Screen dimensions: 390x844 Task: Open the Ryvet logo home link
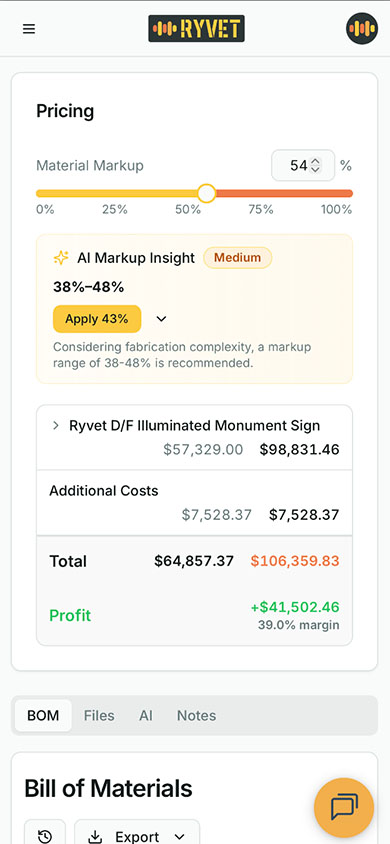196,29
